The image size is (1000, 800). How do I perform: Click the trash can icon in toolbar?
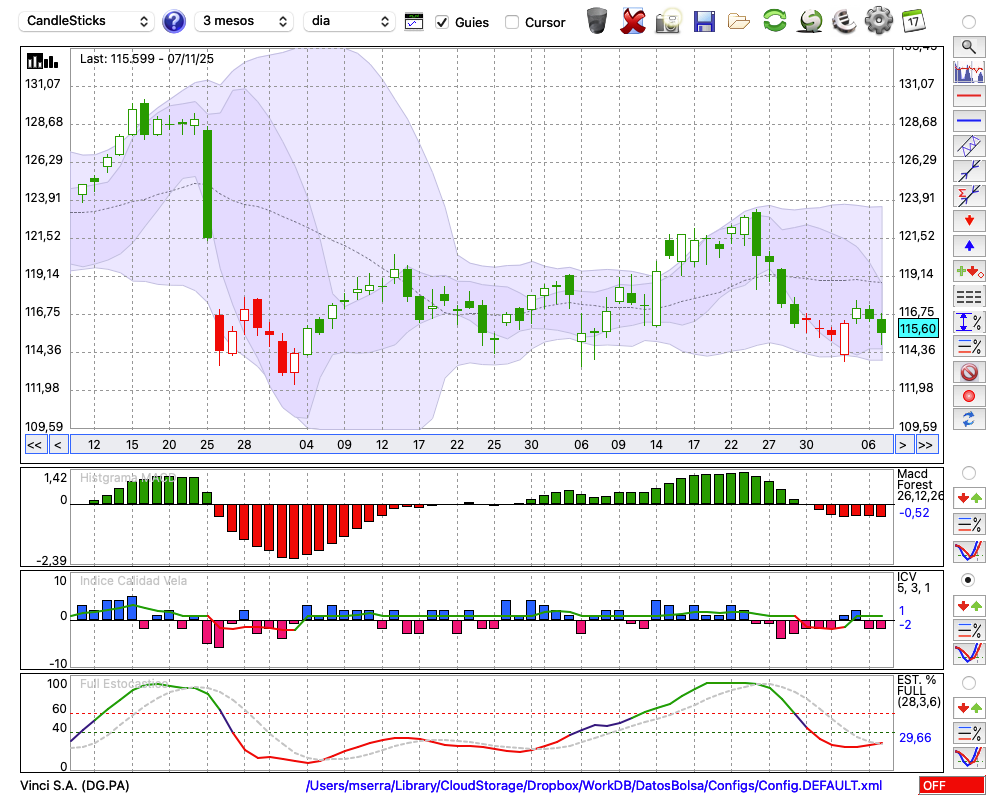(x=597, y=20)
